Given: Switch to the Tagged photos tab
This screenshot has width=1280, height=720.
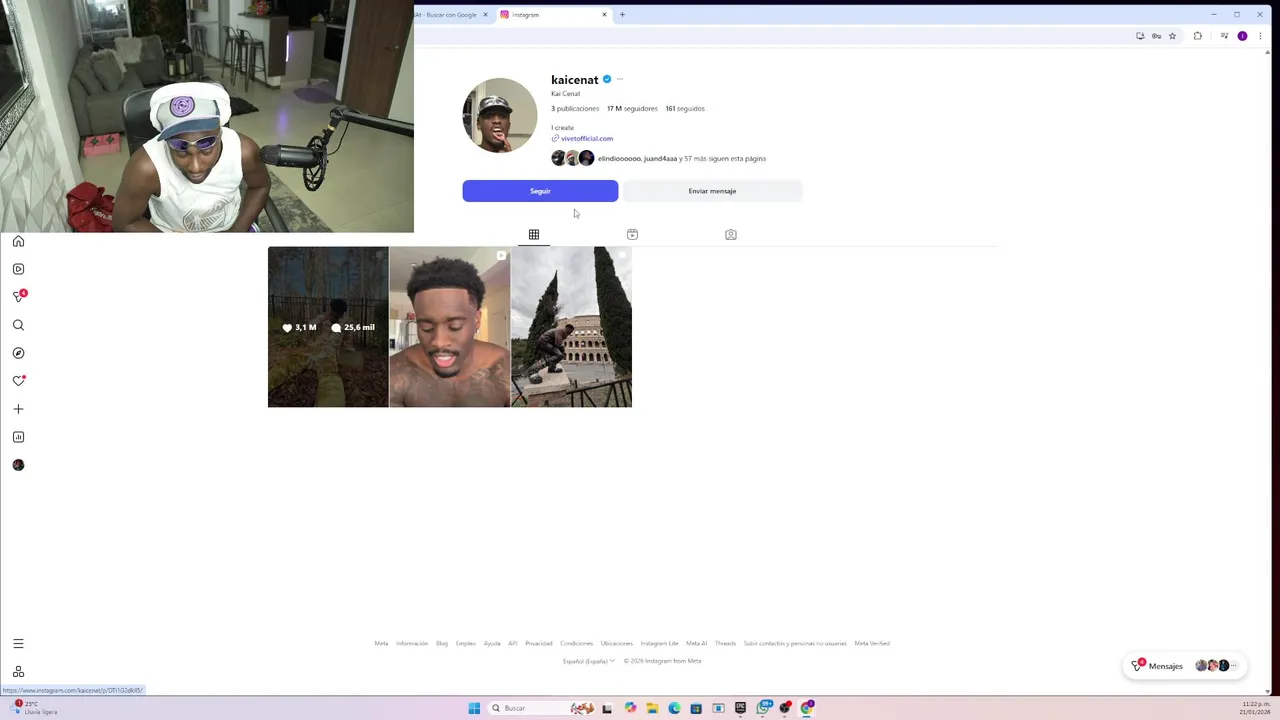Looking at the screenshot, I should [731, 234].
